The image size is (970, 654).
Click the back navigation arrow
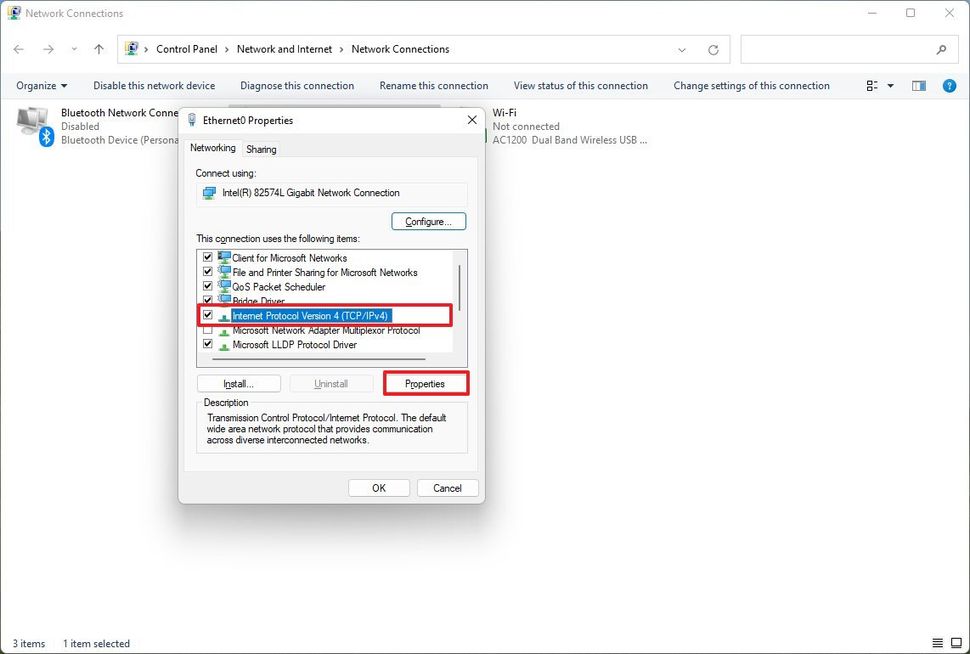18,49
